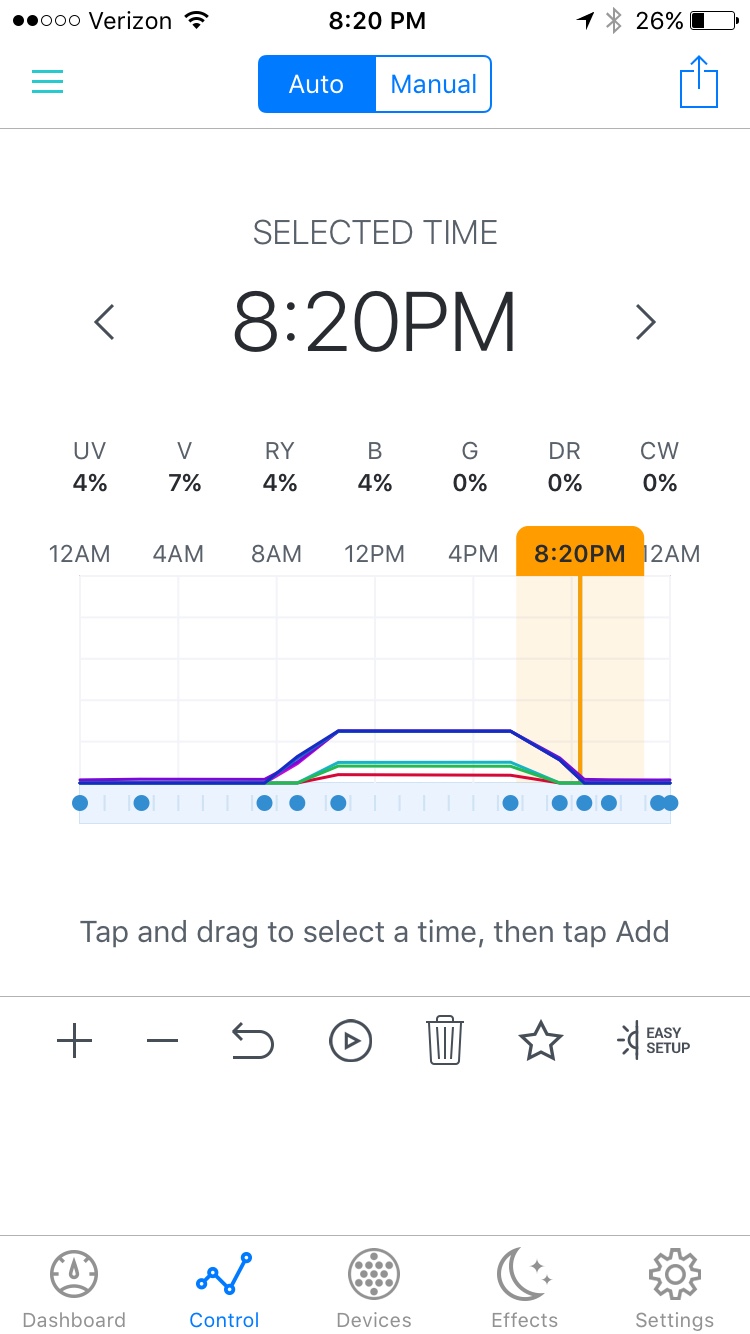
Task: Delete using the trash can icon
Action: 445,1040
